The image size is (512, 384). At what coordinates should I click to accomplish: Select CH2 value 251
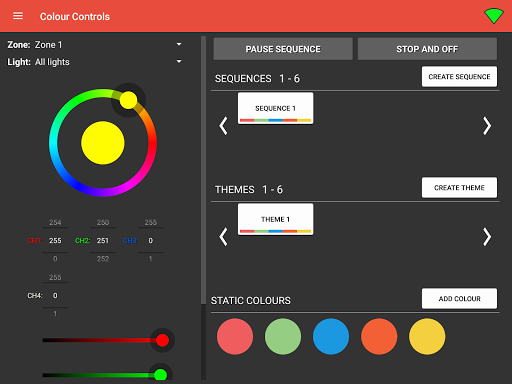(x=103, y=241)
